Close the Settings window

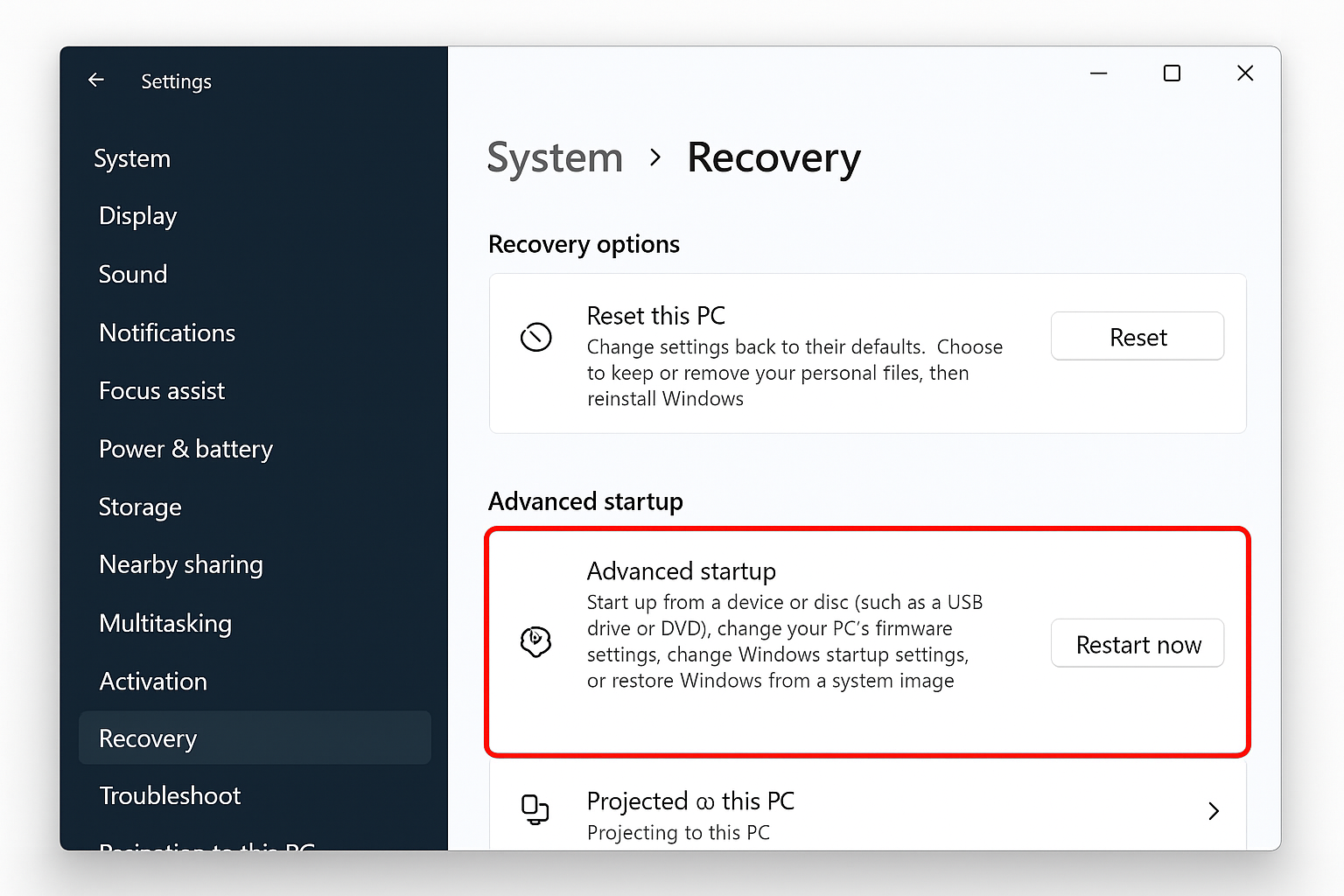click(1245, 73)
